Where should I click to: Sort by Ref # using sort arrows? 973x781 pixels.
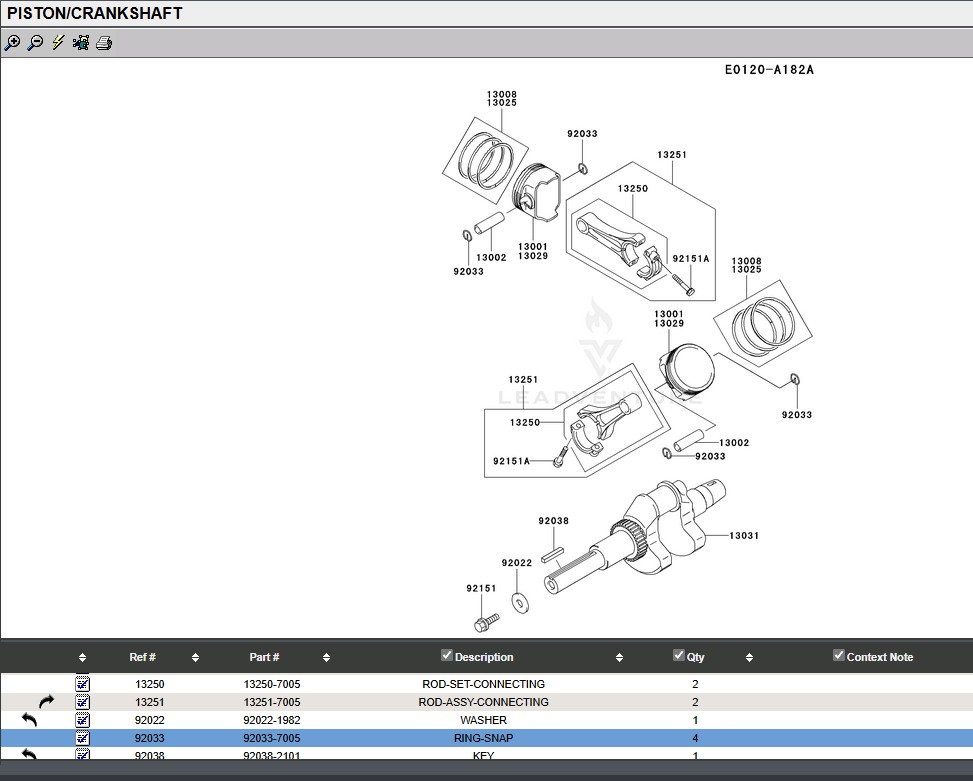195,658
